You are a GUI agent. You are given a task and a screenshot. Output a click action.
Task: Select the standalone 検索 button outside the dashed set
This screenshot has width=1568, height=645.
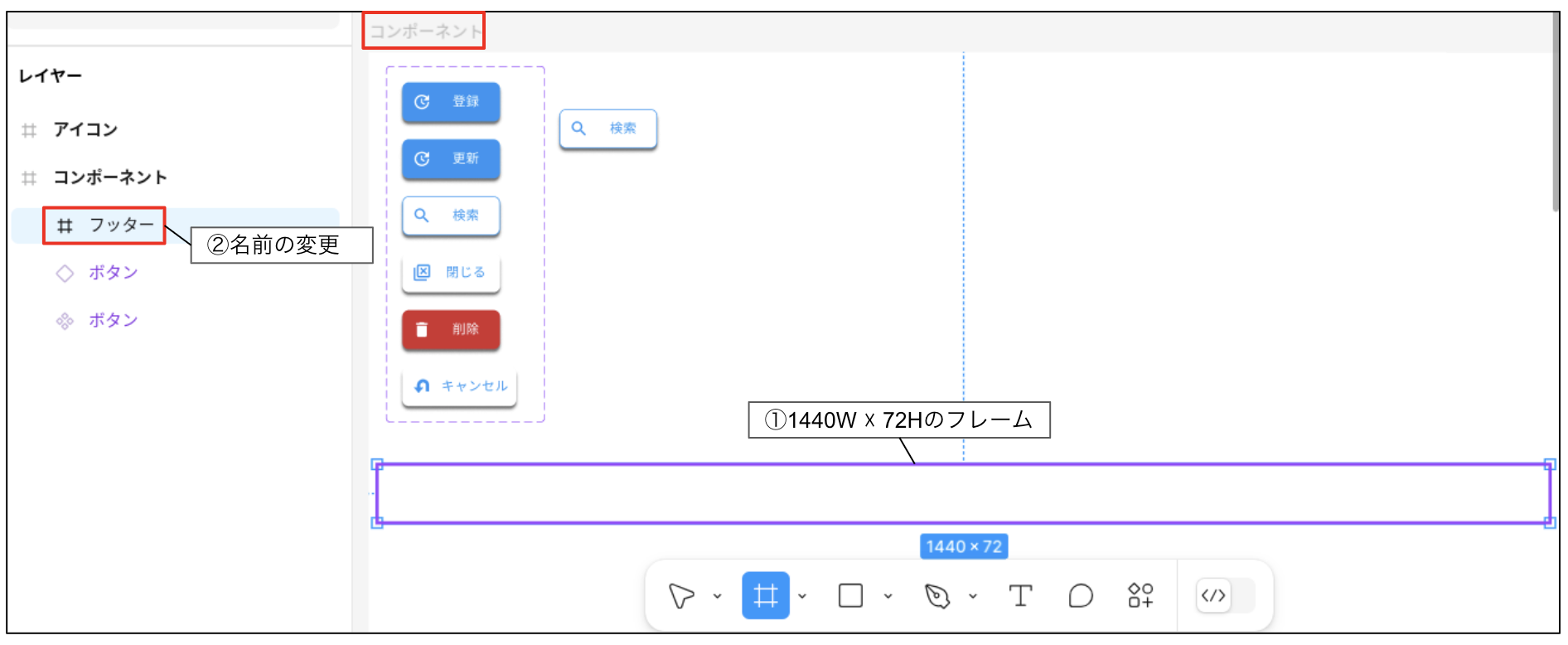[x=608, y=129]
